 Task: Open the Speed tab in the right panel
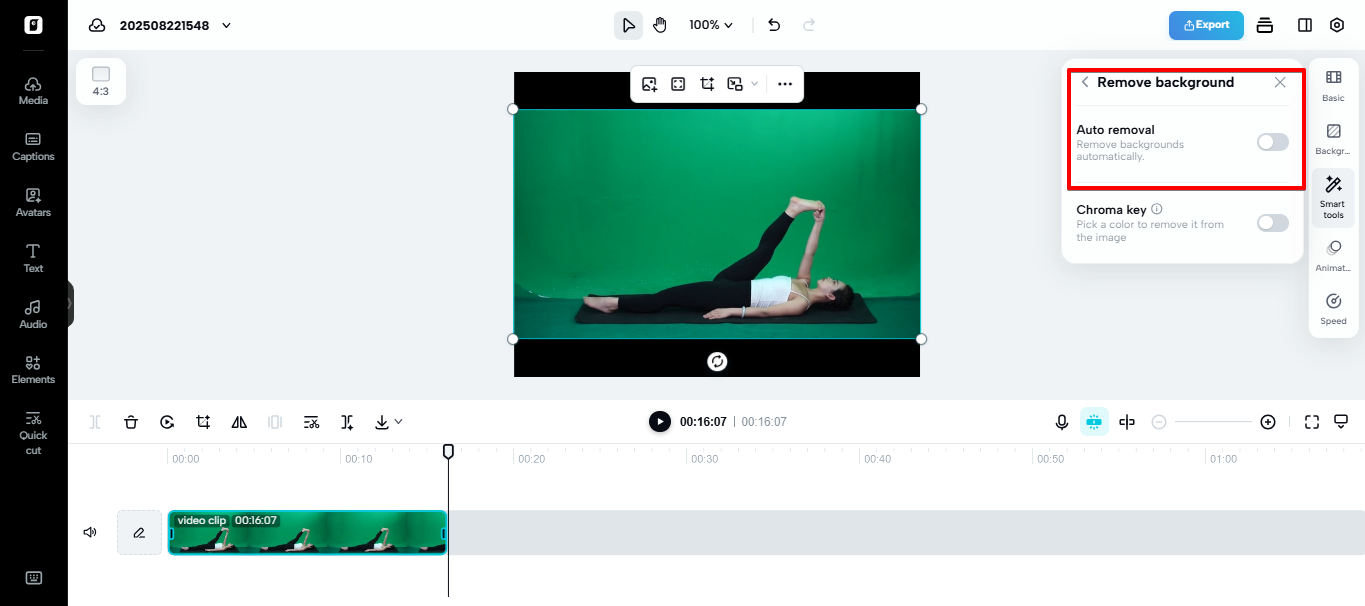coord(1333,308)
